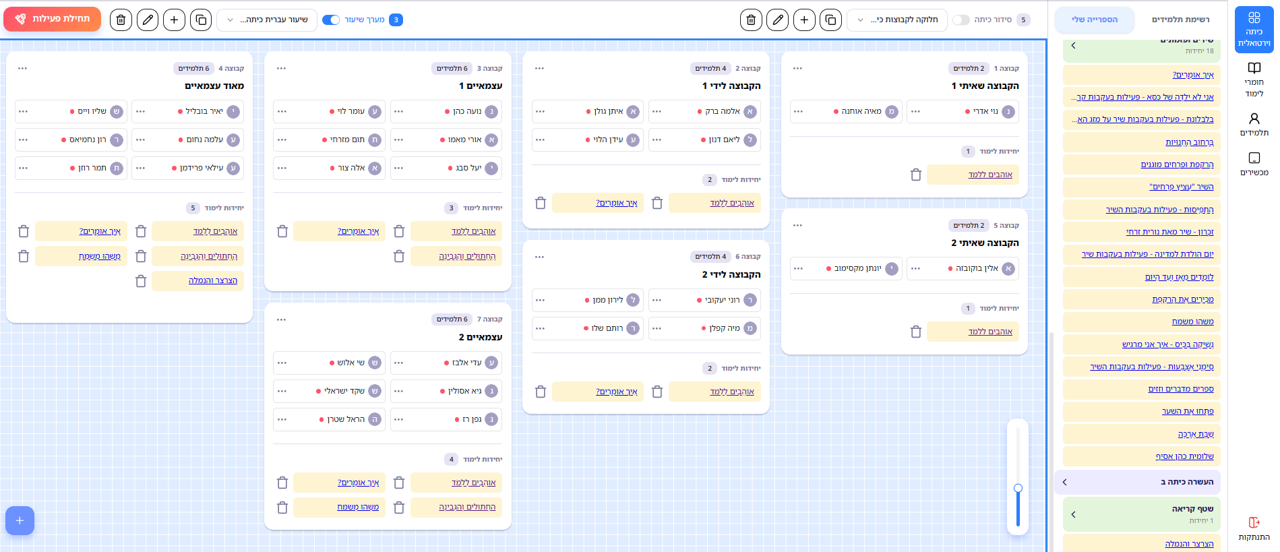Open the חומרי לימוד sidebar section
Image resolution: width=1280 pixels, height=552 pixels.
coord(1253,79)
